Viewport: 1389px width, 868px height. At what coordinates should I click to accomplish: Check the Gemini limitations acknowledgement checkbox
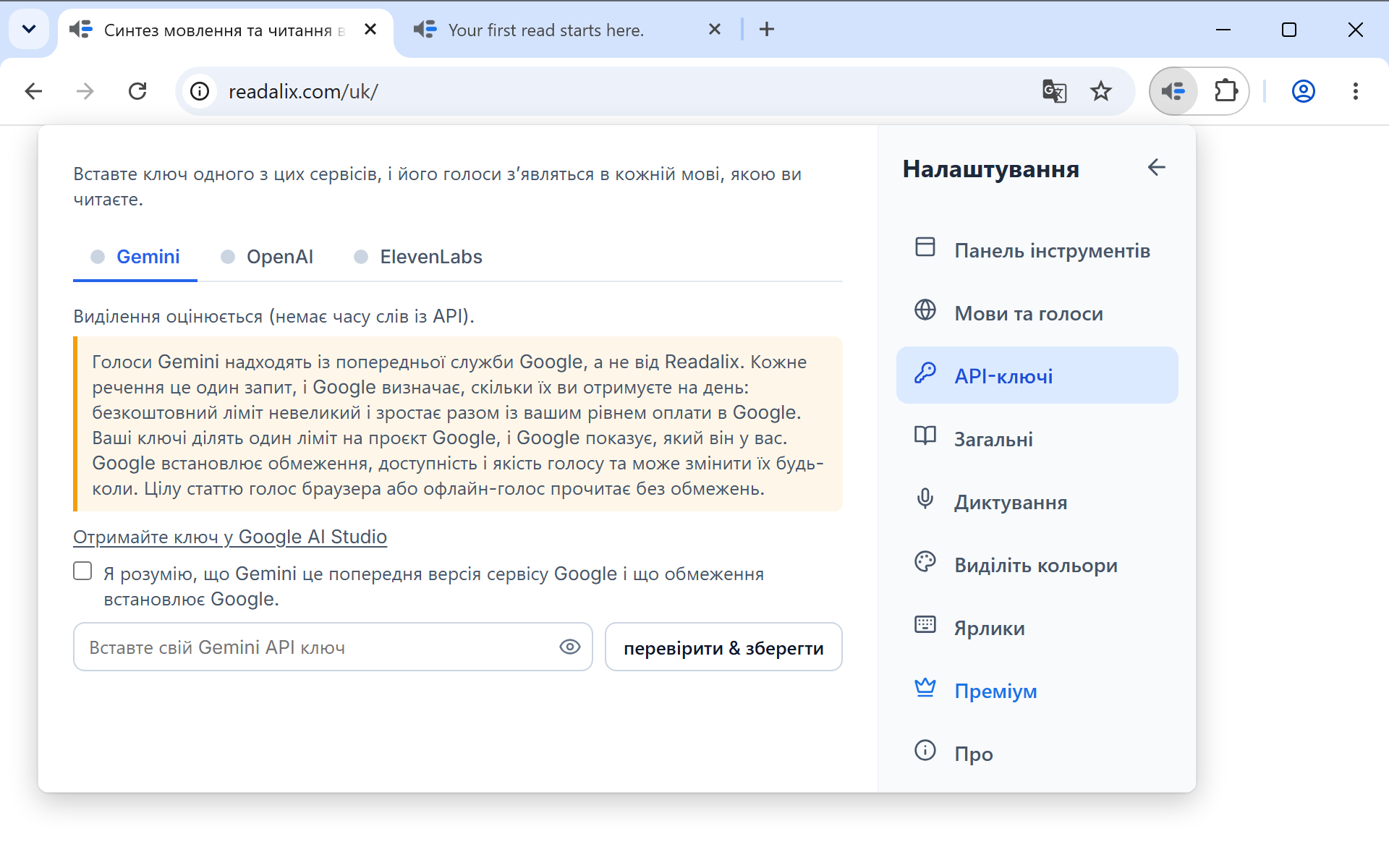click(82, 571)
